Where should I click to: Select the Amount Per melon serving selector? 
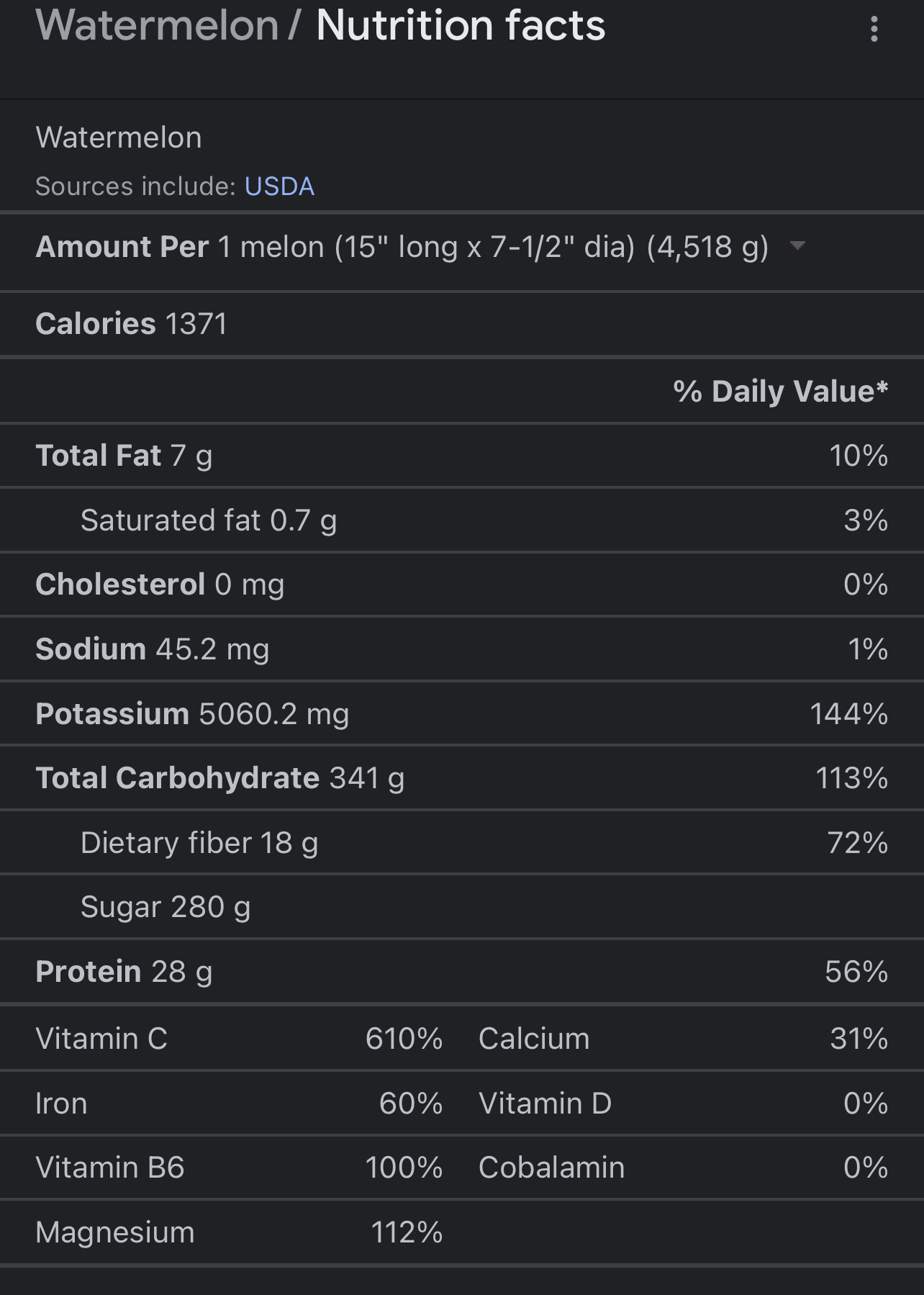click(x=420, y=247)
